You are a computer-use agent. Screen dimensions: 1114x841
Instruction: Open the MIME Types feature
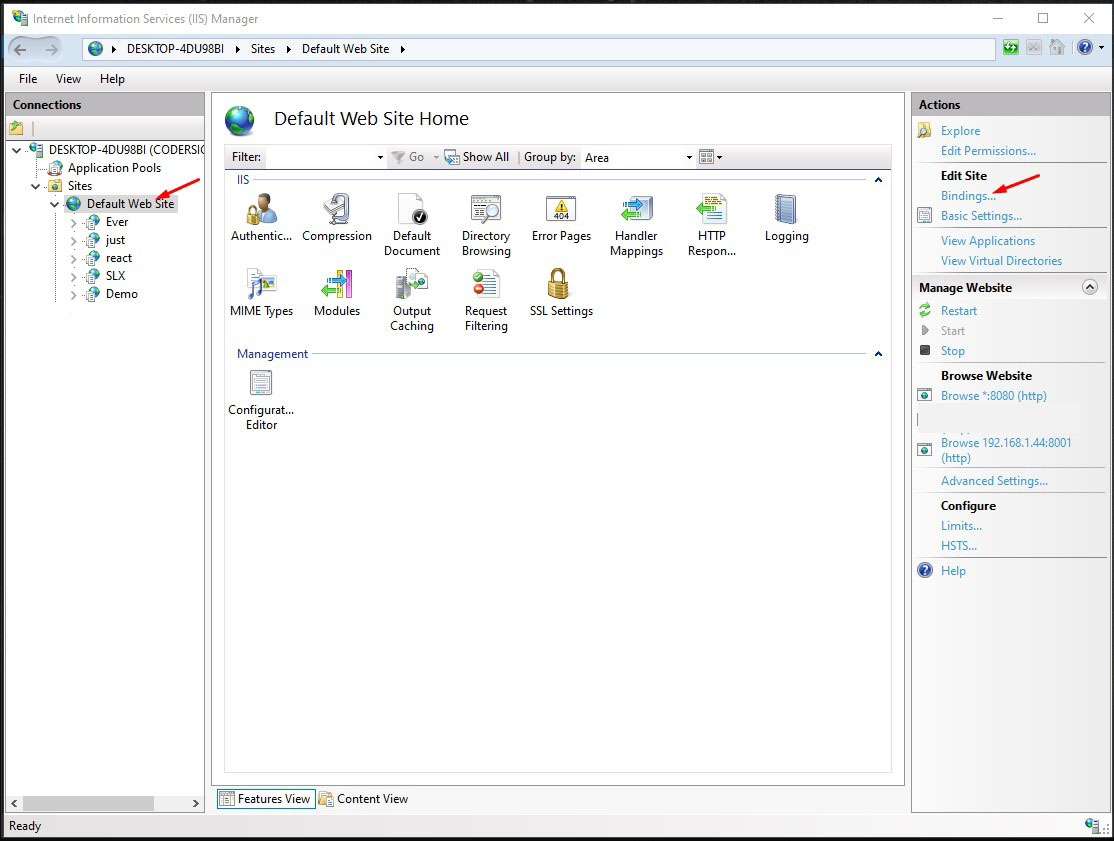click(x=261, y=290)
